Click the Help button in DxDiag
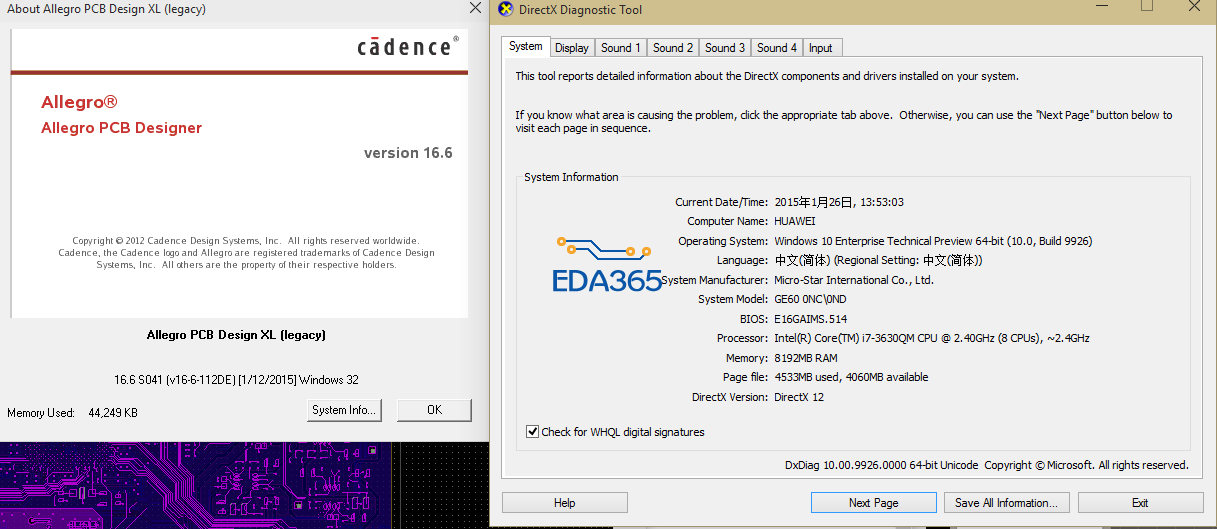 pyautogui.click(x=564, y=503)
